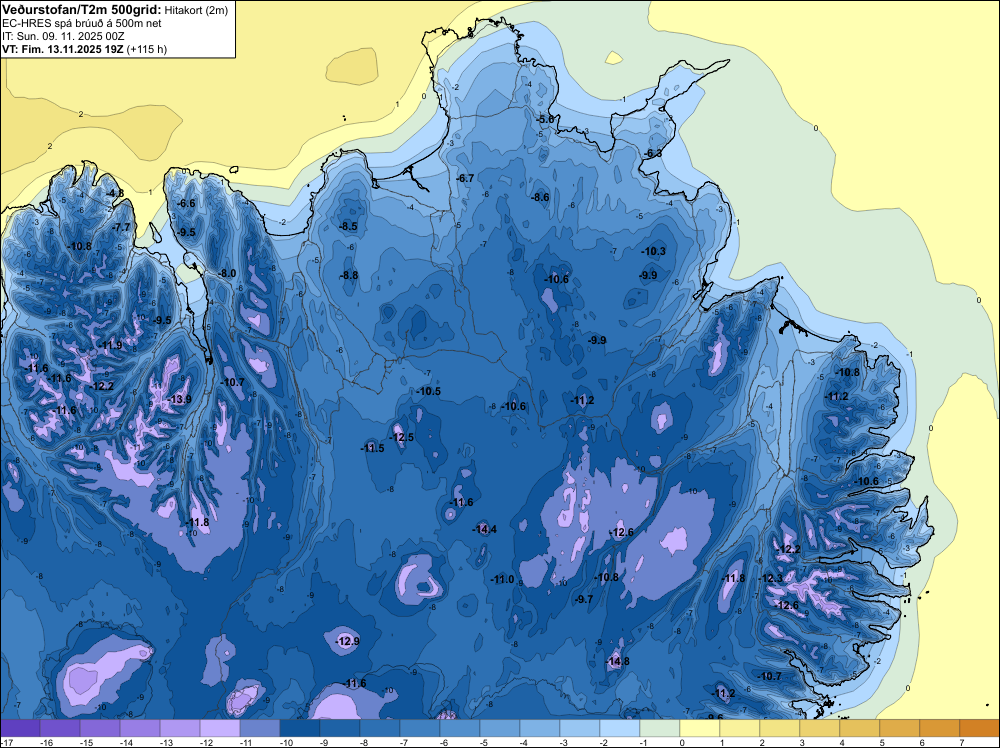
Task: Click the legend swatch labeled -11
Action: pos(260,728)
